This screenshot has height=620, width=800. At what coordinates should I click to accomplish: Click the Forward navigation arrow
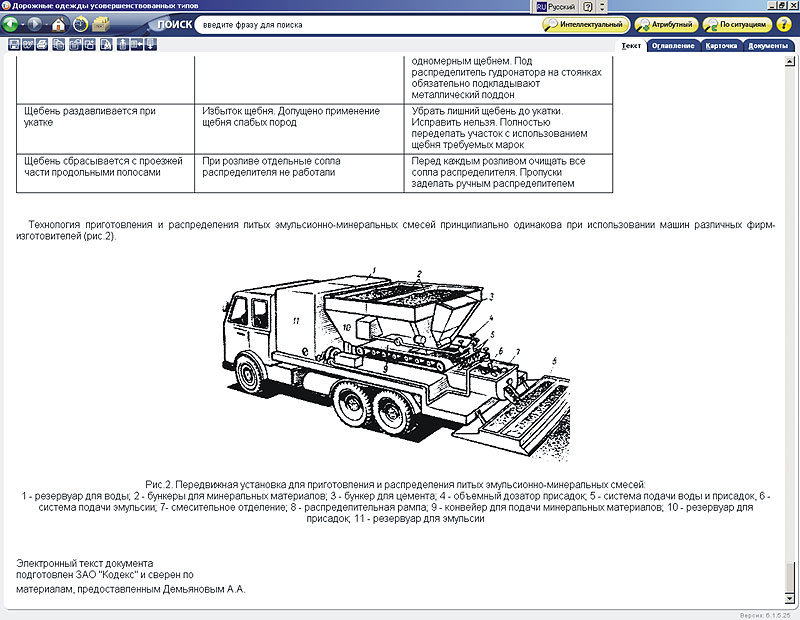34,24
